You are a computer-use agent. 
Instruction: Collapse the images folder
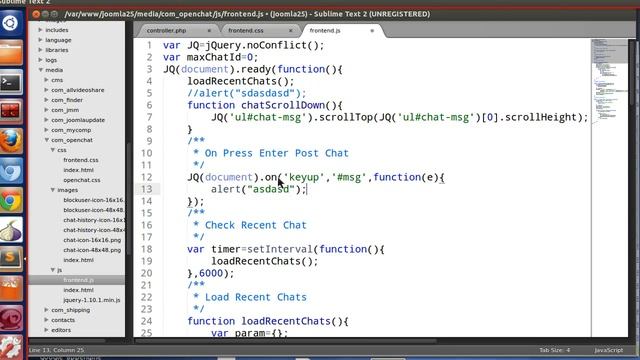tap(53, 190)
